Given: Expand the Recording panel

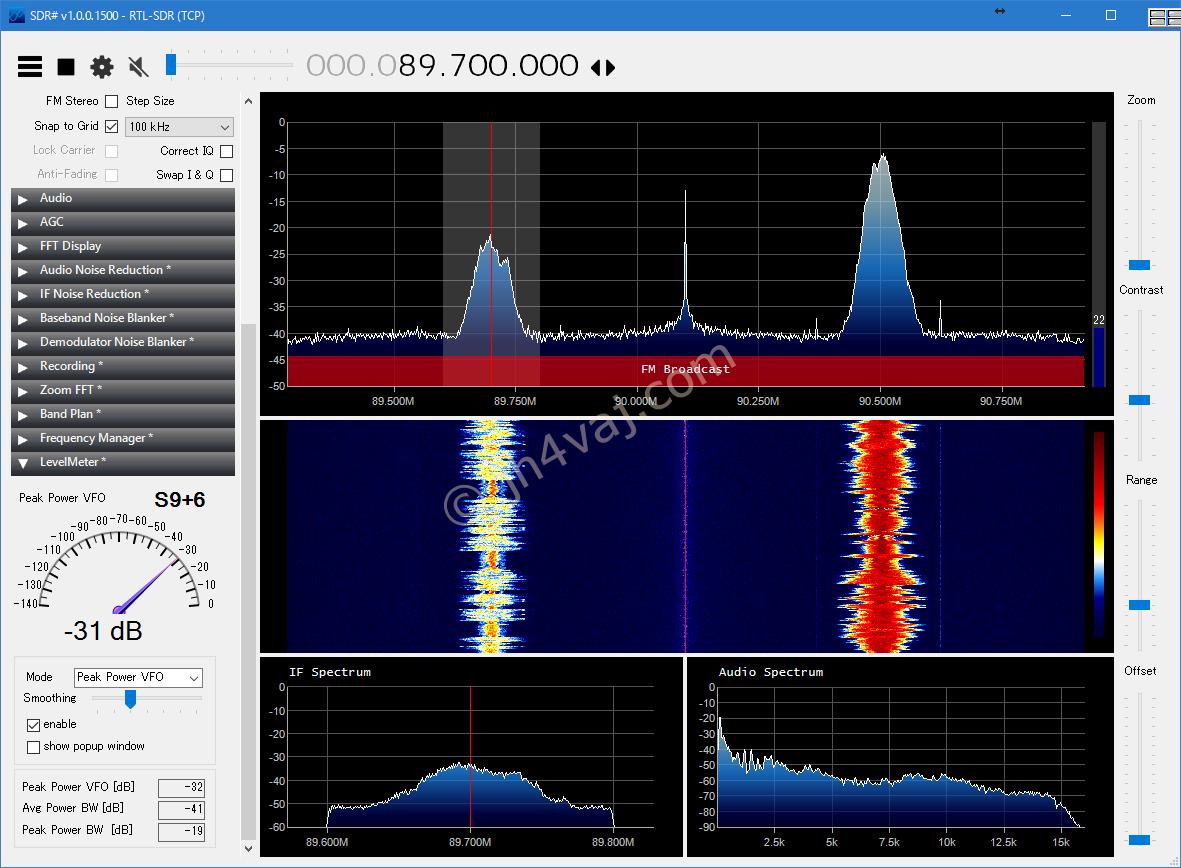Looking at the screenshot, I should 123,367.
